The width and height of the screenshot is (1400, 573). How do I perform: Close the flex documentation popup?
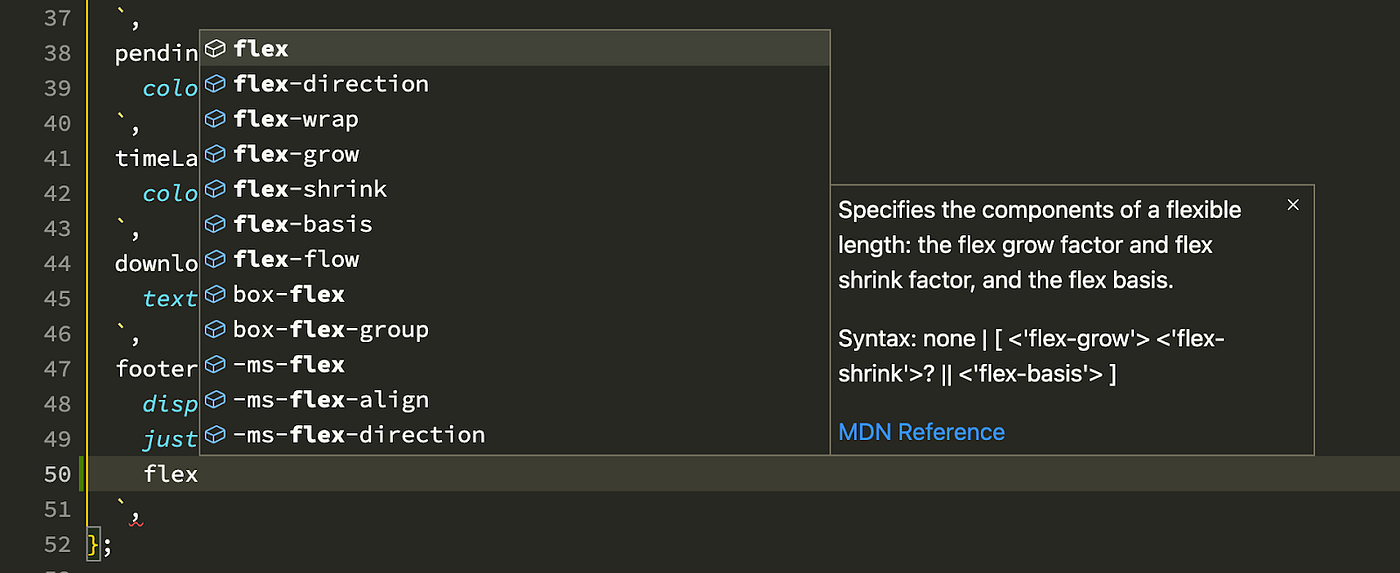[1293, 205]
